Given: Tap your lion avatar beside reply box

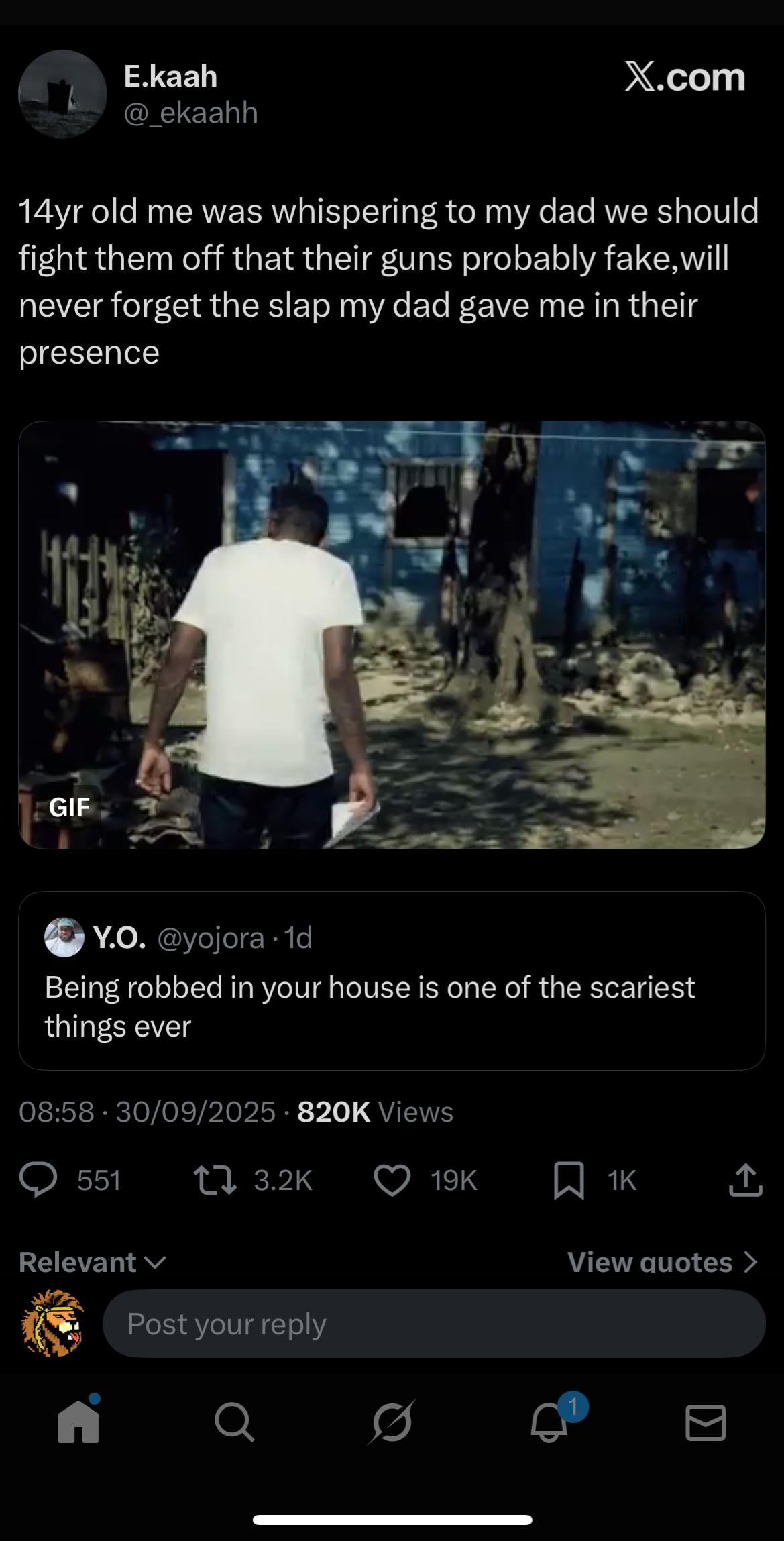Looking at the screenshot, I should 54,1324.
